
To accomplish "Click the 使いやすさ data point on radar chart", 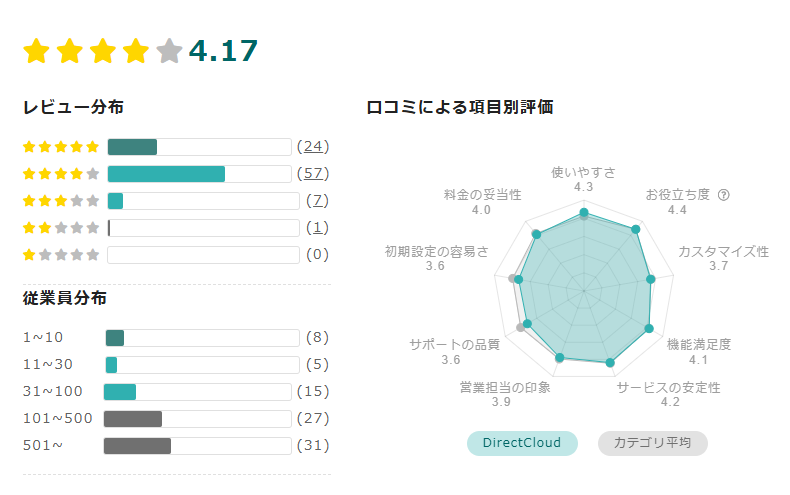I will coord(584,212).
